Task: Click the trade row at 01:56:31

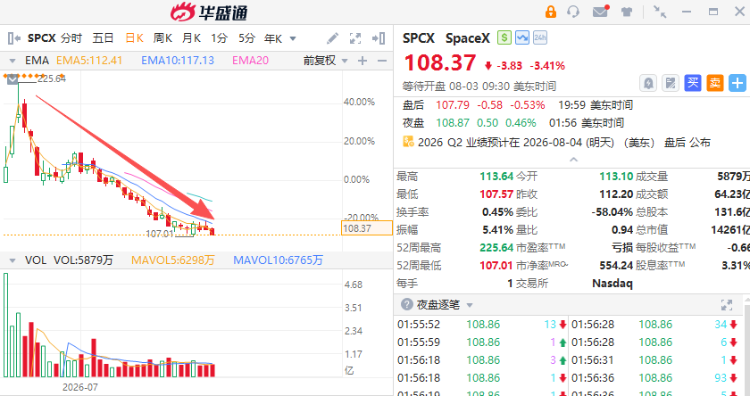Action: point(655,360)
